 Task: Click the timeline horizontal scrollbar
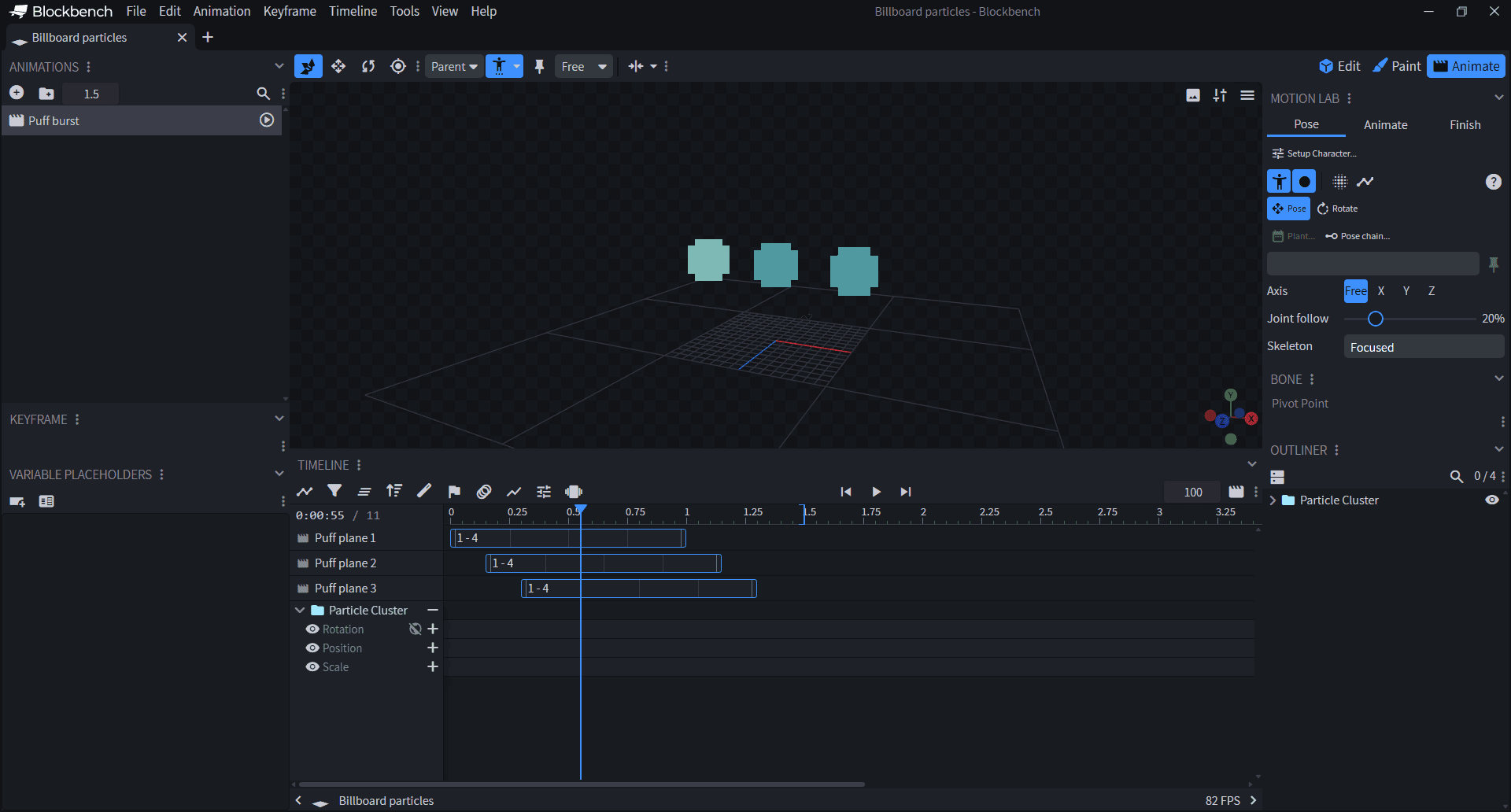pyautogui.click(x=582, y=784)
